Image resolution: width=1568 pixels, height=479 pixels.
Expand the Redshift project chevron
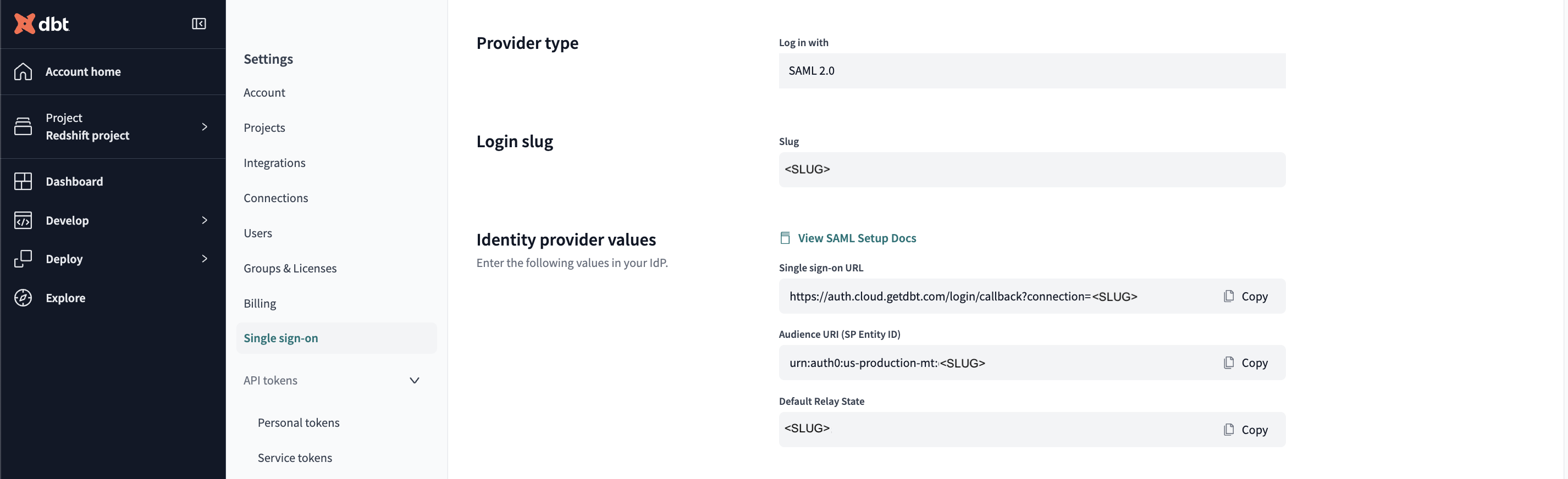point(205,126)
